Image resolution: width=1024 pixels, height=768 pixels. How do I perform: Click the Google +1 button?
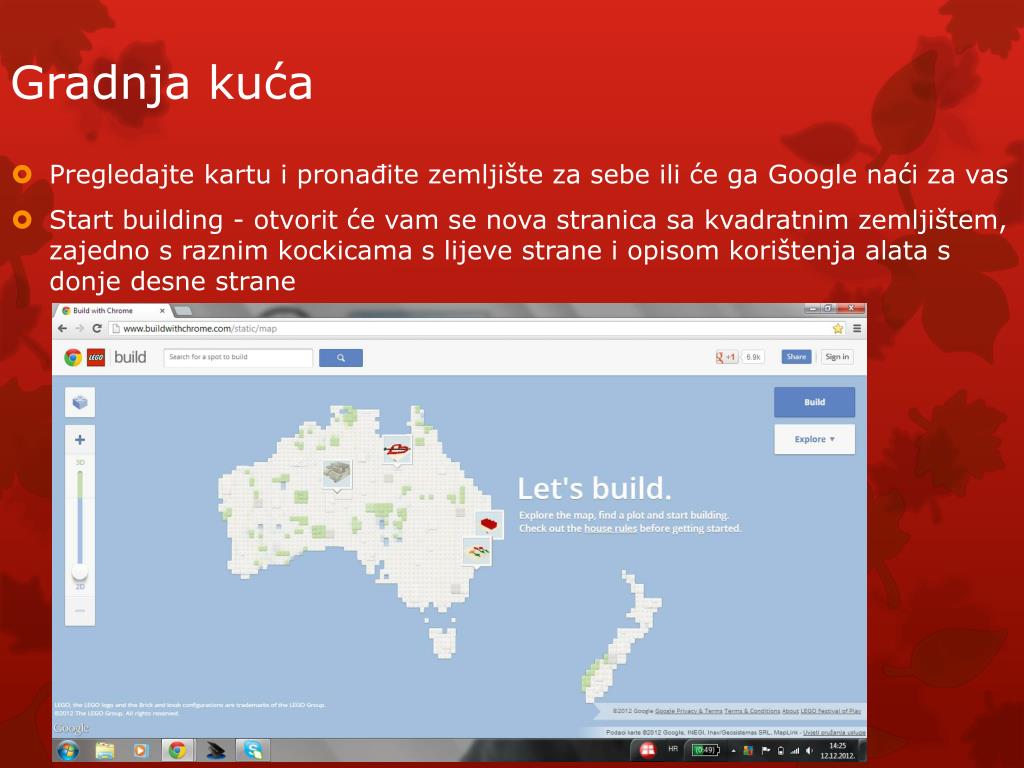pyautogui.click(x=726, y=357)
